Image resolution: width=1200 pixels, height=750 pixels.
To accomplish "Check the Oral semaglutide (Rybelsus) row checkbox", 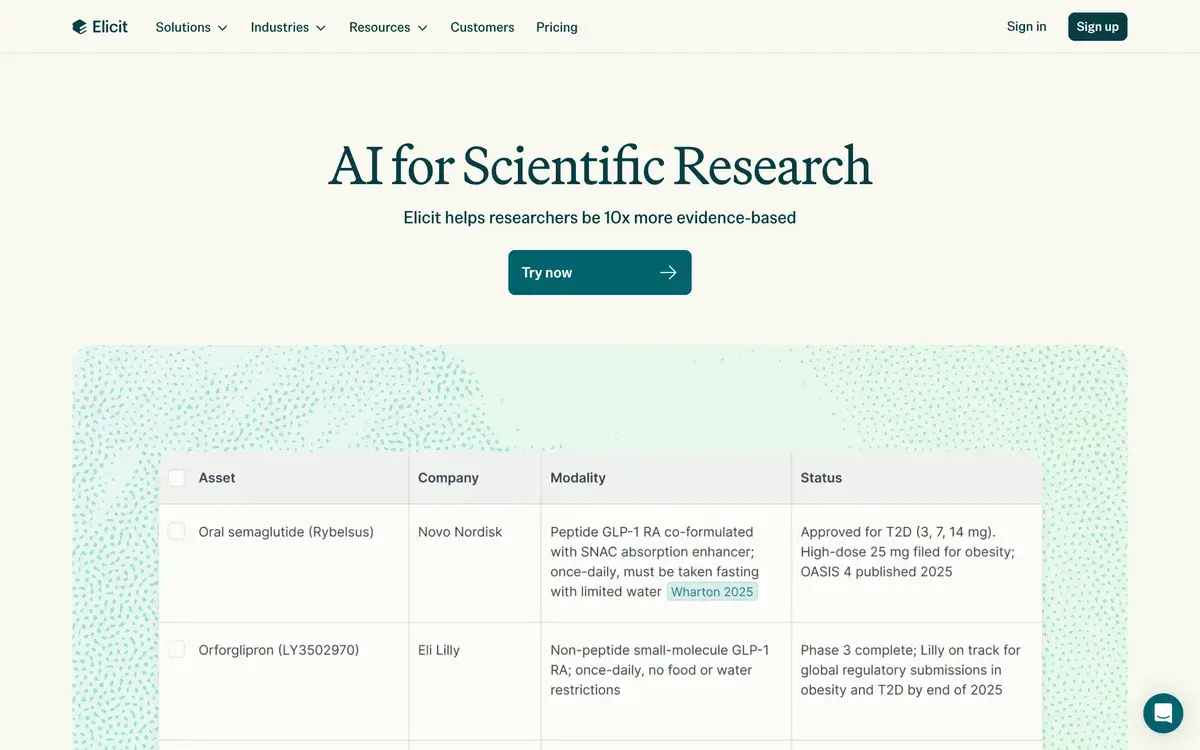I will coord(177,531).
